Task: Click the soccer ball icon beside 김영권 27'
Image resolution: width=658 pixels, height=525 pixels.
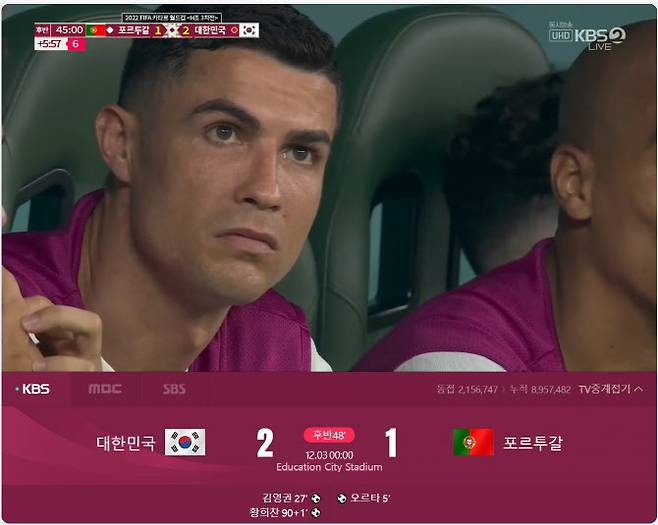Action: [x=316, y=499]
